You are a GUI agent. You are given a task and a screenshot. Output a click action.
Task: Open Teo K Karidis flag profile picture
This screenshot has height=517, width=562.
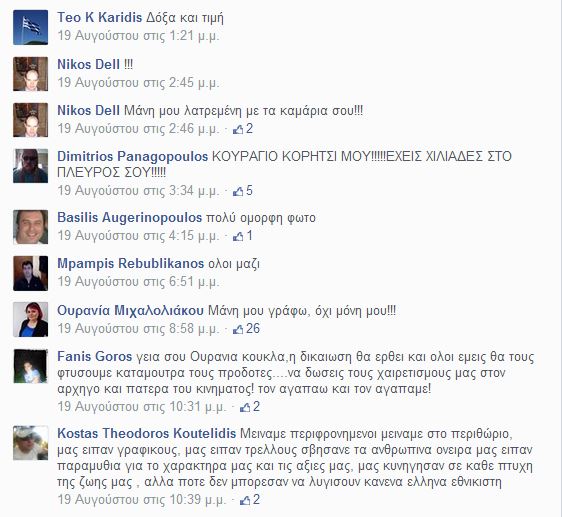(30, 28)
